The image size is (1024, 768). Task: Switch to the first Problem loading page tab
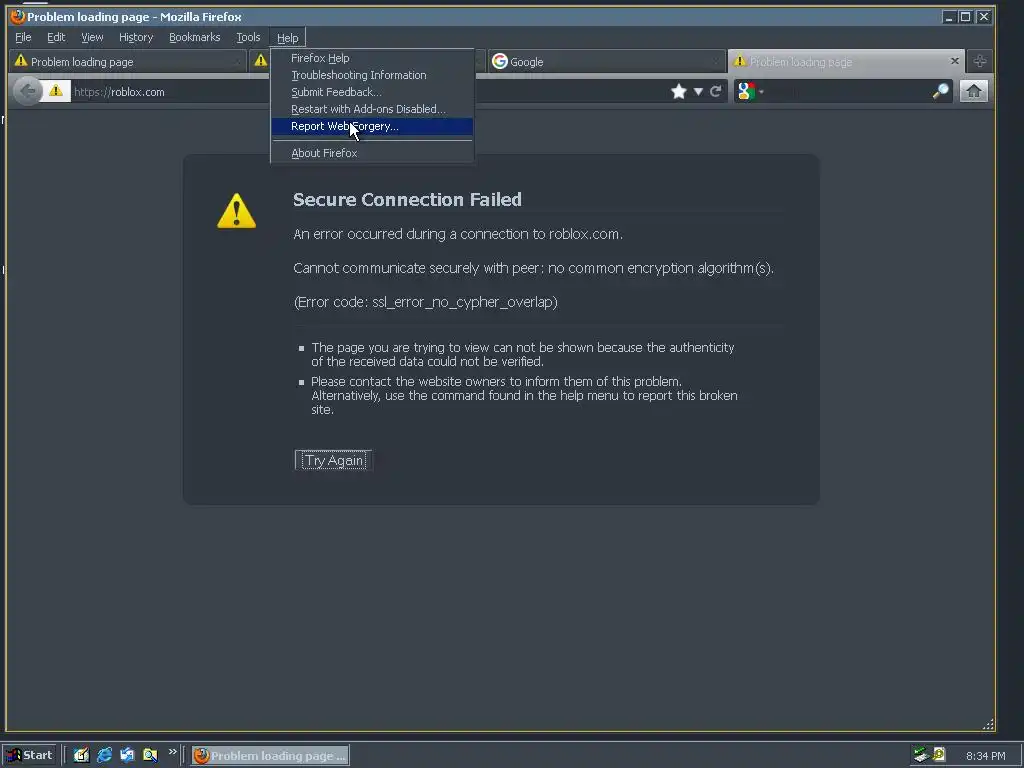click(x=127, y=61)
